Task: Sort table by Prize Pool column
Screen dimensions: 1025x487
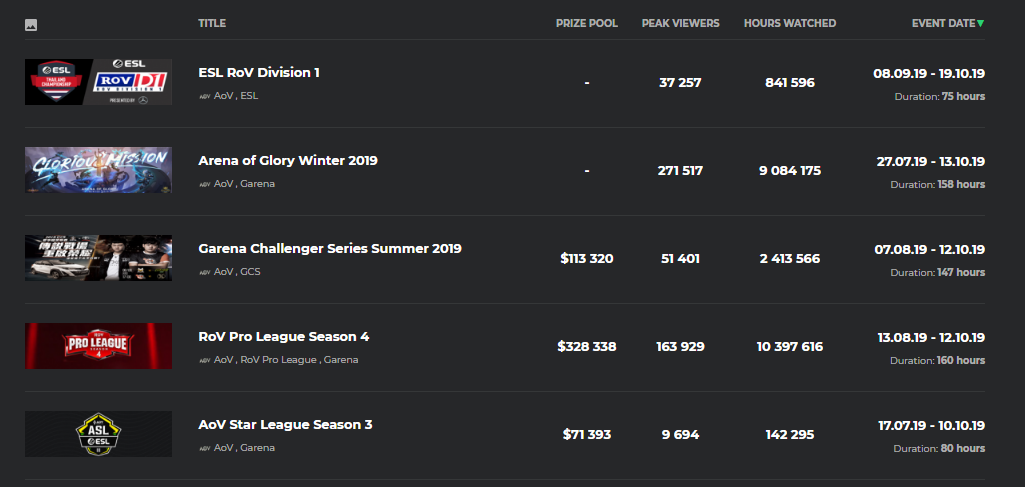Action: click(x=586, y=23)
